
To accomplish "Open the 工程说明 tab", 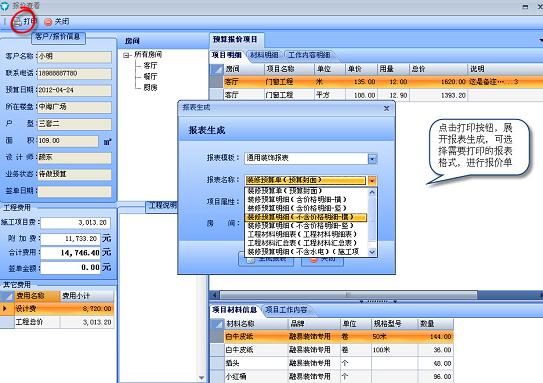I will [x=162, y=206].
